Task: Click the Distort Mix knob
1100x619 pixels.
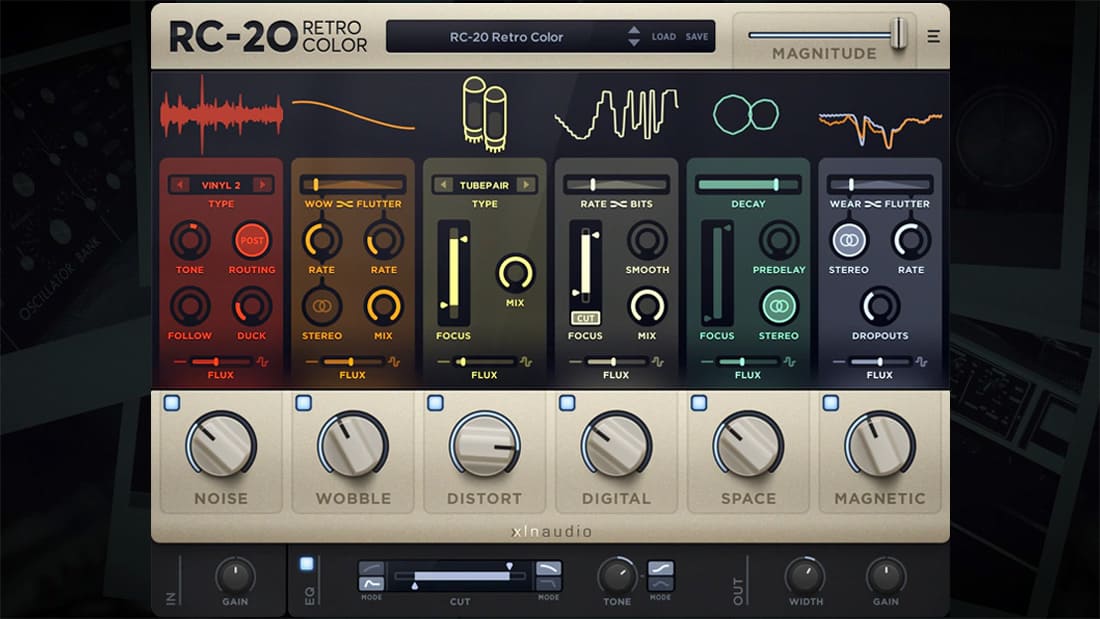Action: (x=515, y=273)
